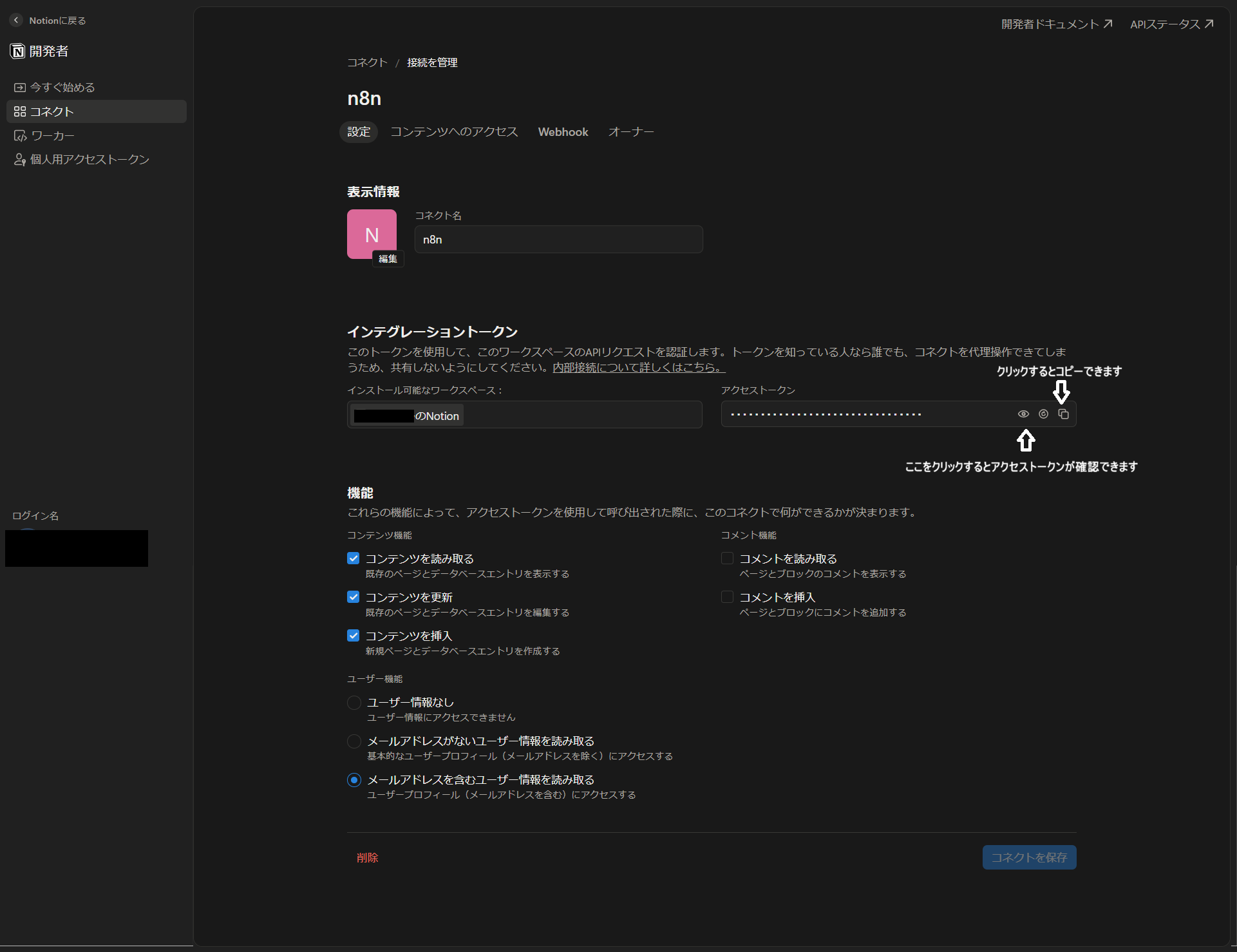Click the コネクト grid icon in sidebar

[x=20, y=111]
